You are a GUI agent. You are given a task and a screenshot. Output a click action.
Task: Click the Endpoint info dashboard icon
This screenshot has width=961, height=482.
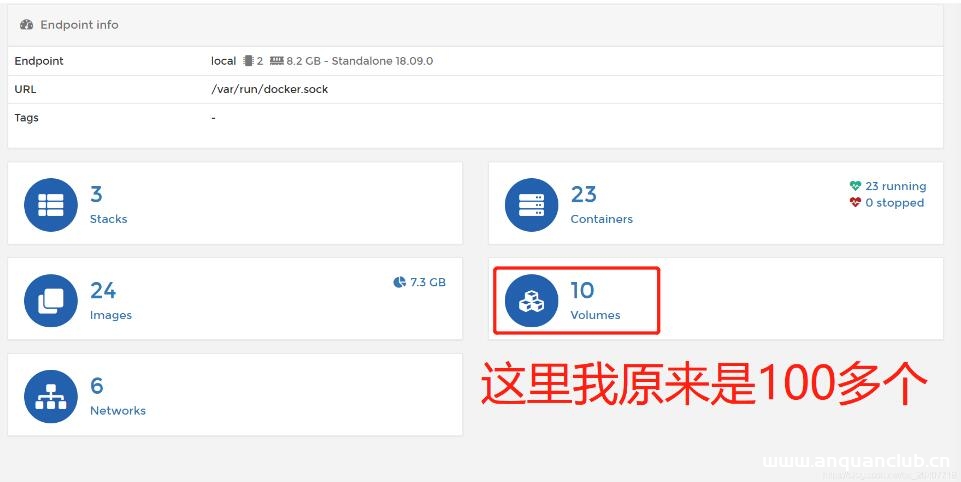(26, 25)
